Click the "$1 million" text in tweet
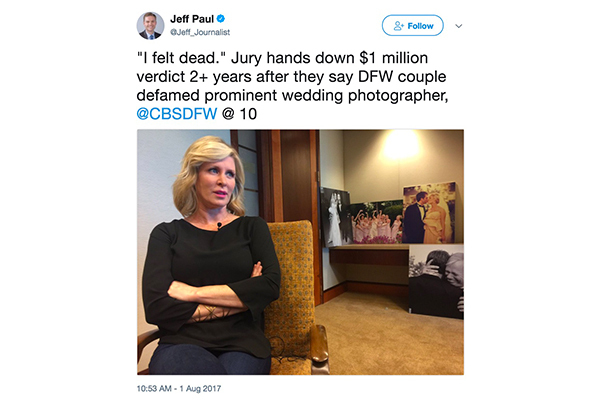Screen dimensions: 600x400 point(393,58)
